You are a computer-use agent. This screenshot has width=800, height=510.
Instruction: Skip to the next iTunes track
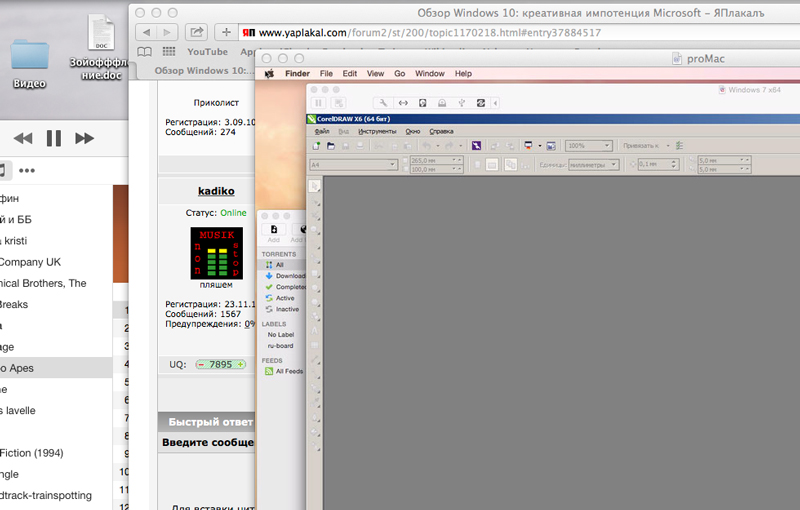84,138
